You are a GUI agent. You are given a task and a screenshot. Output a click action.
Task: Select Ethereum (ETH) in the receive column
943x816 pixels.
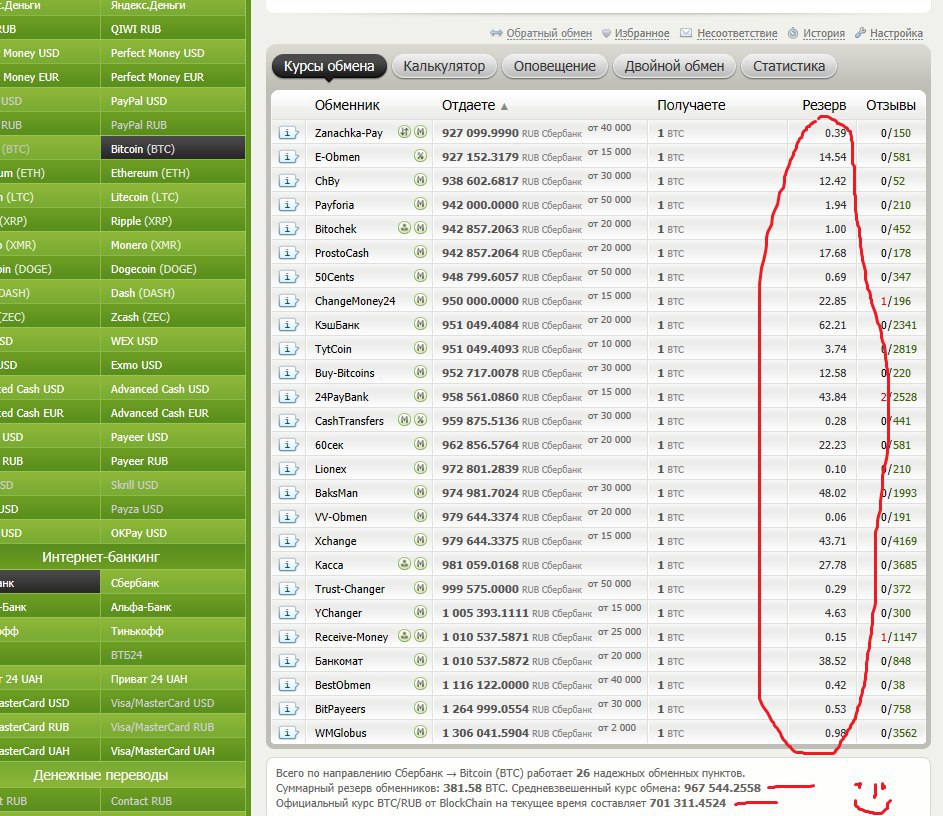click(x=173, y=173)
